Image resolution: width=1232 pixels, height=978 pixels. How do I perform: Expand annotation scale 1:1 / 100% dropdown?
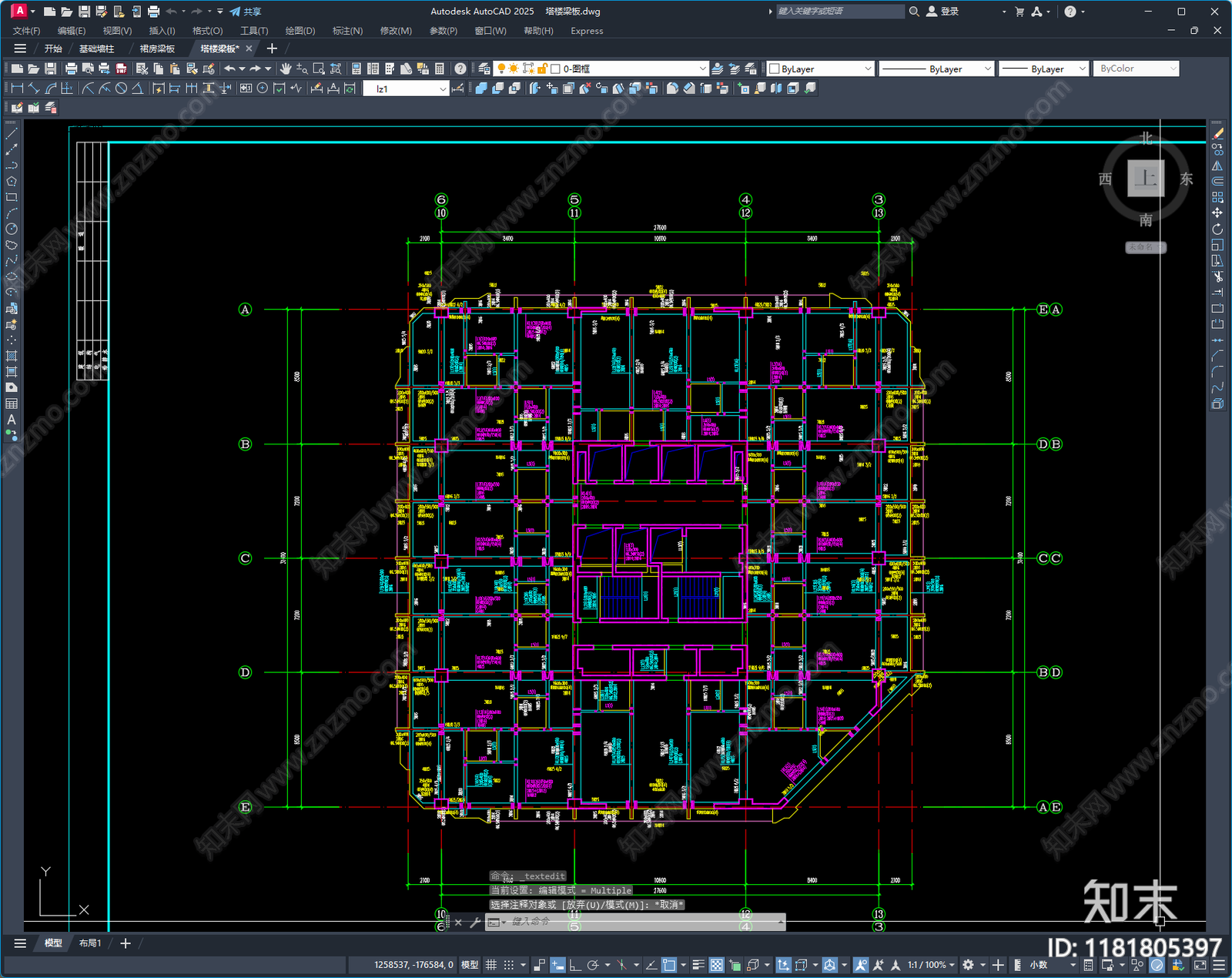click(931, 965)
